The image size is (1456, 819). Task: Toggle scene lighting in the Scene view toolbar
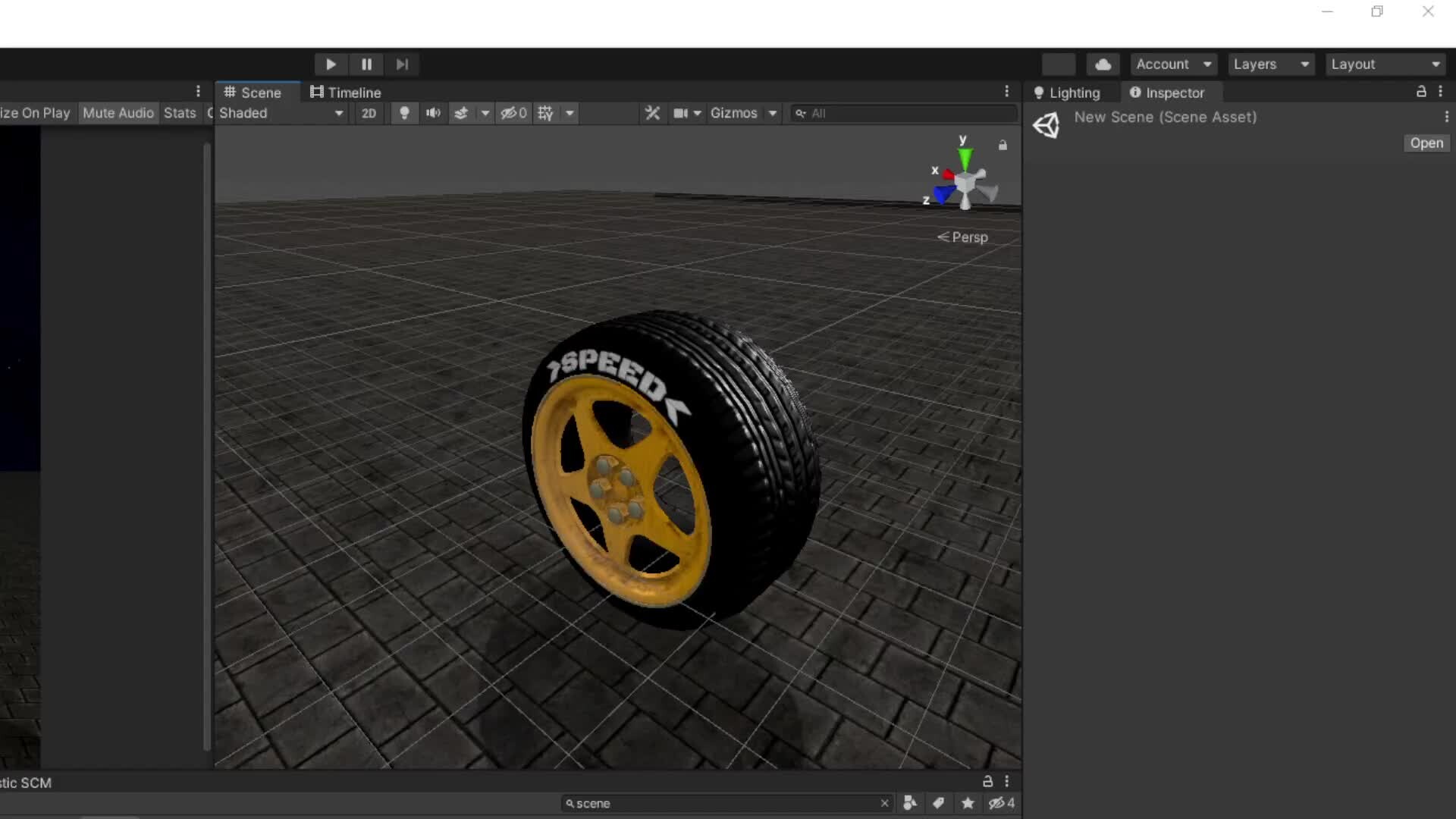(x=404, y=113)
